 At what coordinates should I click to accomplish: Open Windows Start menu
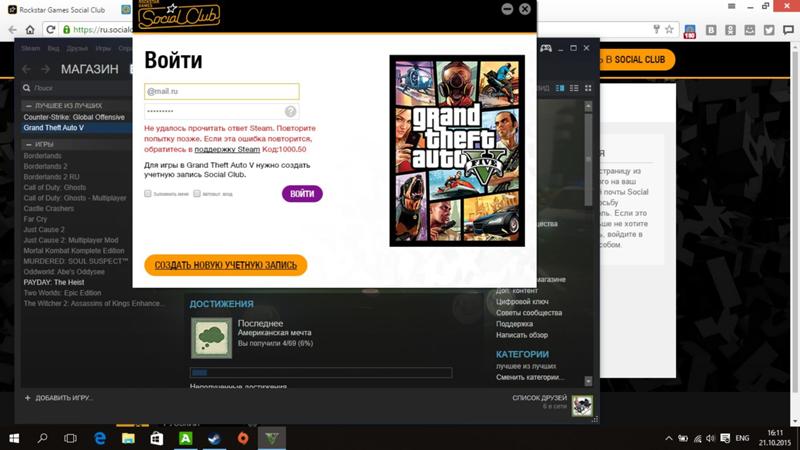tap(14, 438)
